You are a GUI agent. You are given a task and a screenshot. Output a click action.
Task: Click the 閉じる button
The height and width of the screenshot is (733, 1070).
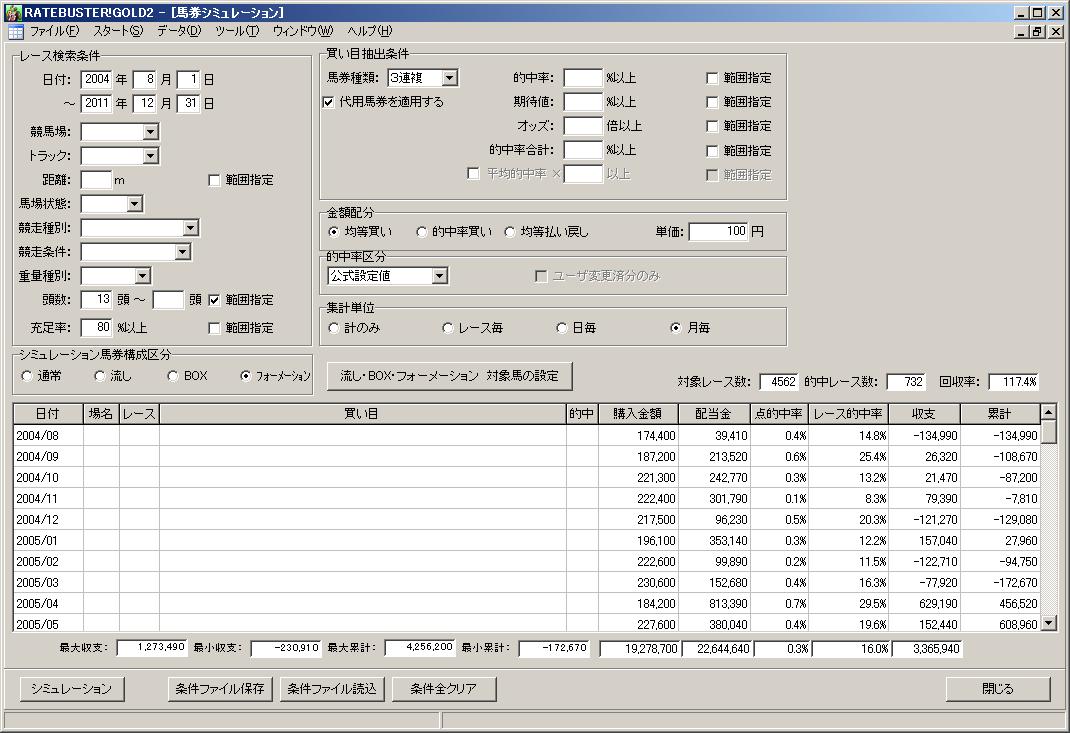(998, 689)
